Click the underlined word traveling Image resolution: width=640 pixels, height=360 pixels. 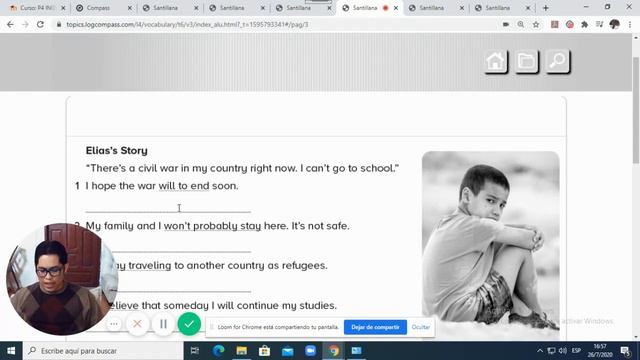pyautogui.click(x=150, y=265)
